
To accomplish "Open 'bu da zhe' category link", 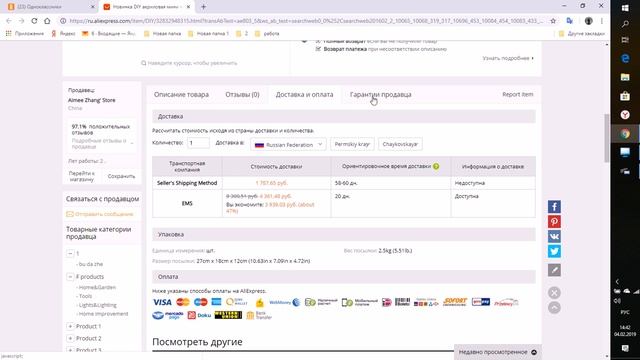I will pyautogui.click(x=91, y=264).
